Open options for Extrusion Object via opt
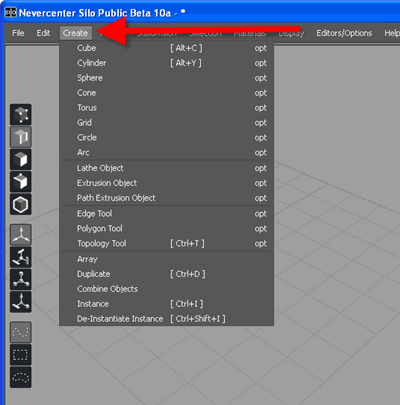The image size is (400, 405). (261, 183)
